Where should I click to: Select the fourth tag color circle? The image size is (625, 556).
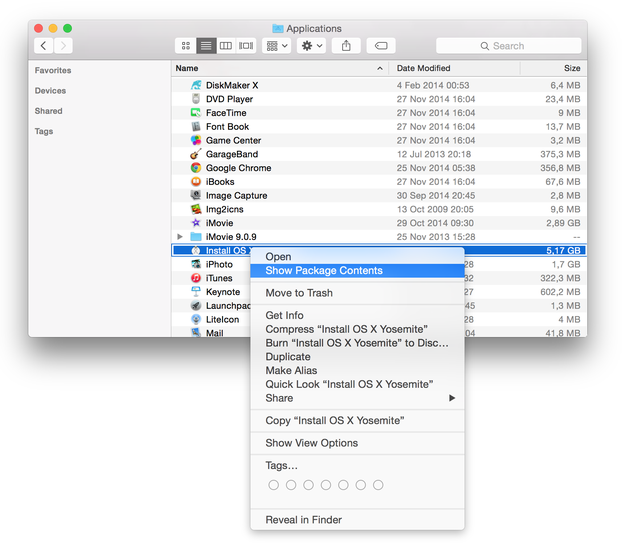point(326,485)
